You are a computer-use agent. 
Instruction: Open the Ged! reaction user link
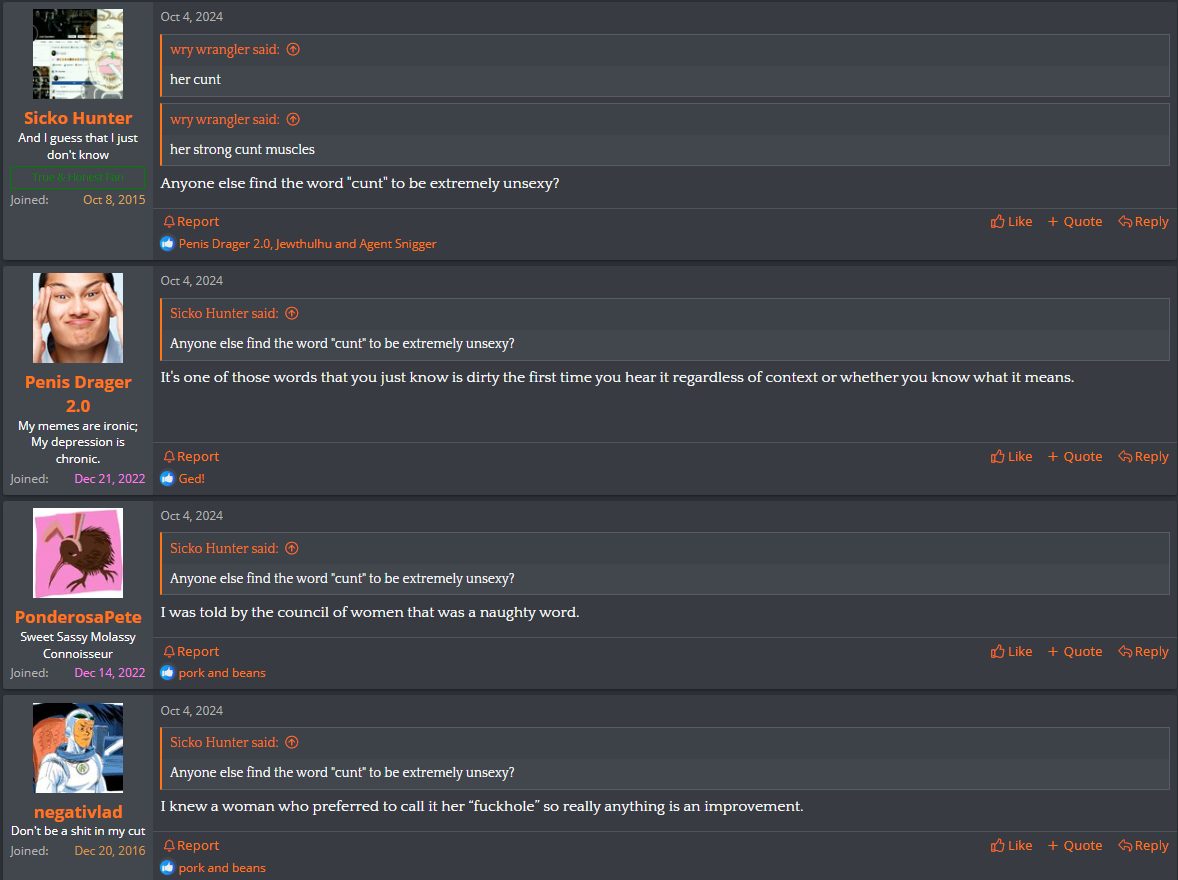(192, 479)
